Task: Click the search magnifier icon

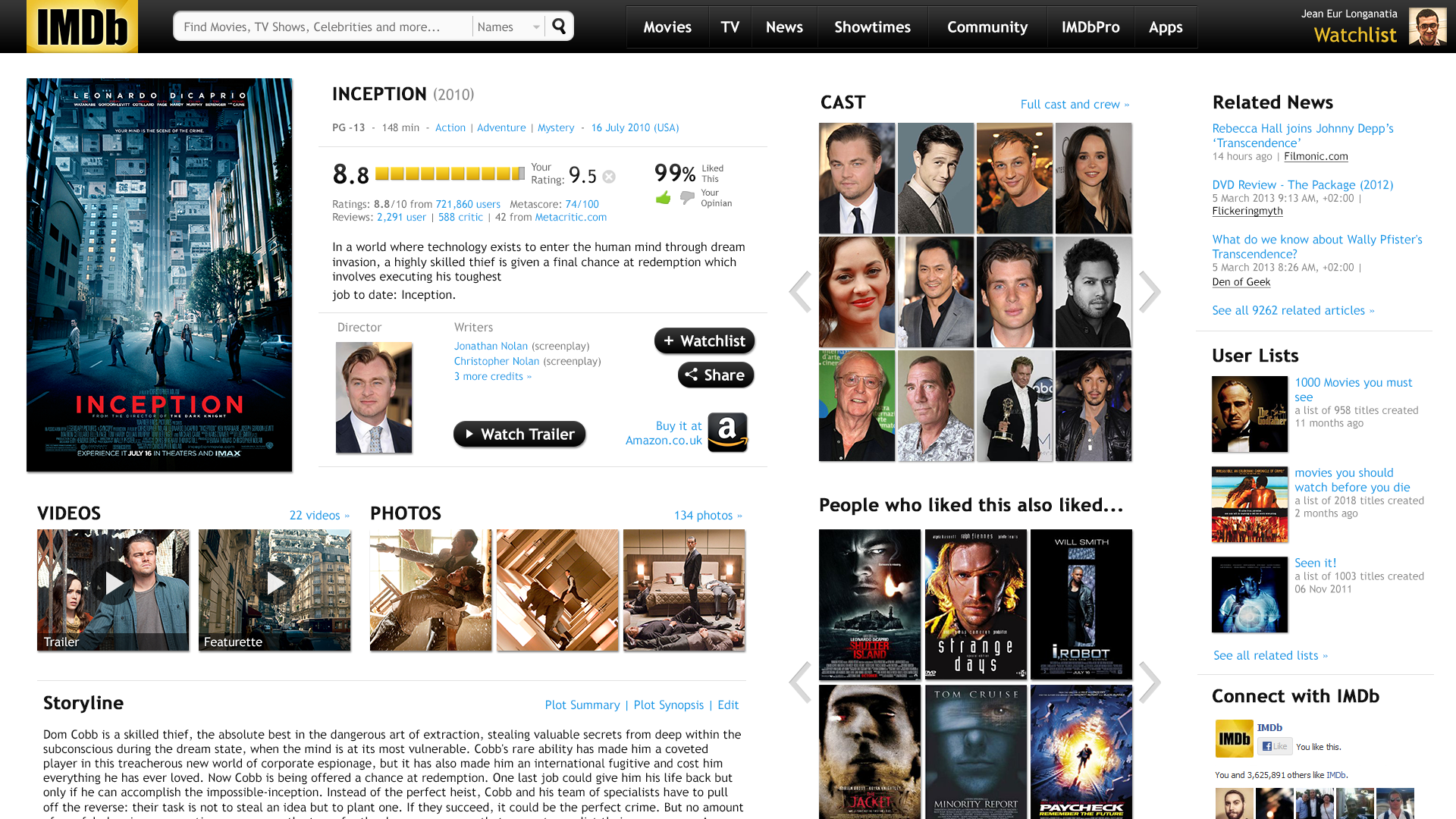Action: click(559, 27)
